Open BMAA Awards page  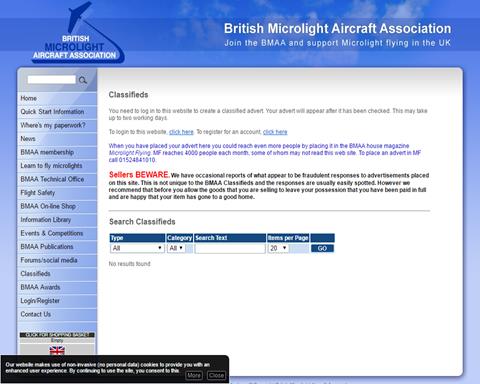pyautogui.click(x=57, y=287)
